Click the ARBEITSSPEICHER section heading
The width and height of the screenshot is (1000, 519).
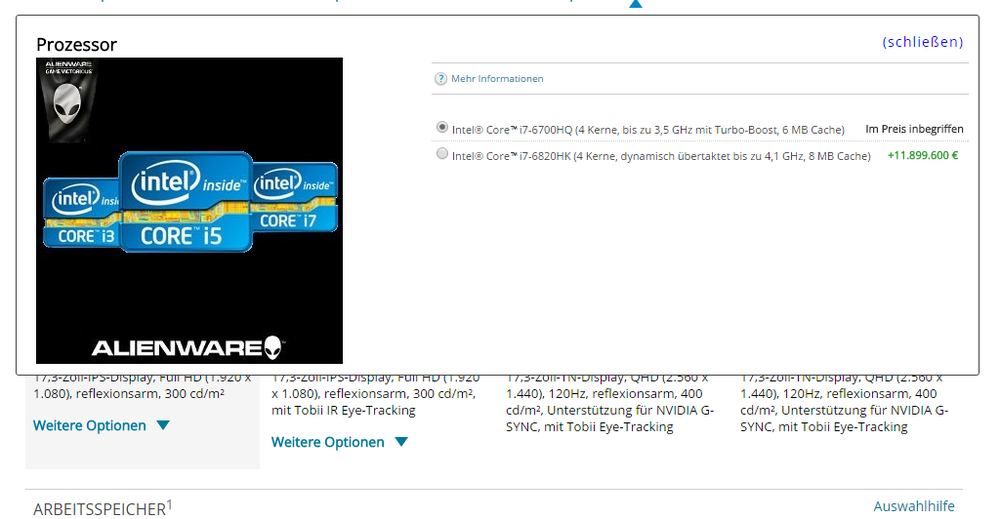[x=100, y=509]
